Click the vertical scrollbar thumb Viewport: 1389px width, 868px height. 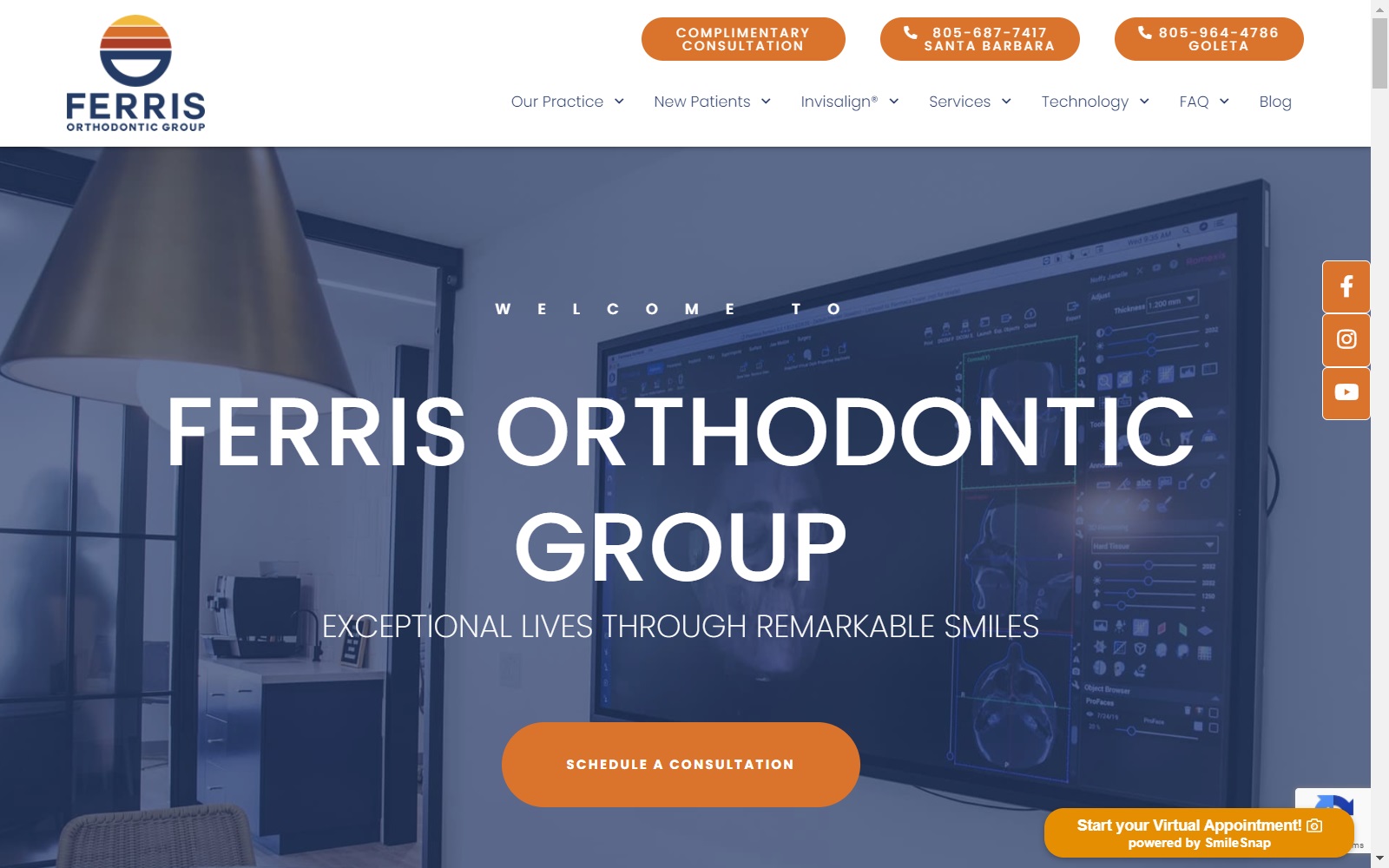[1379, 52]
